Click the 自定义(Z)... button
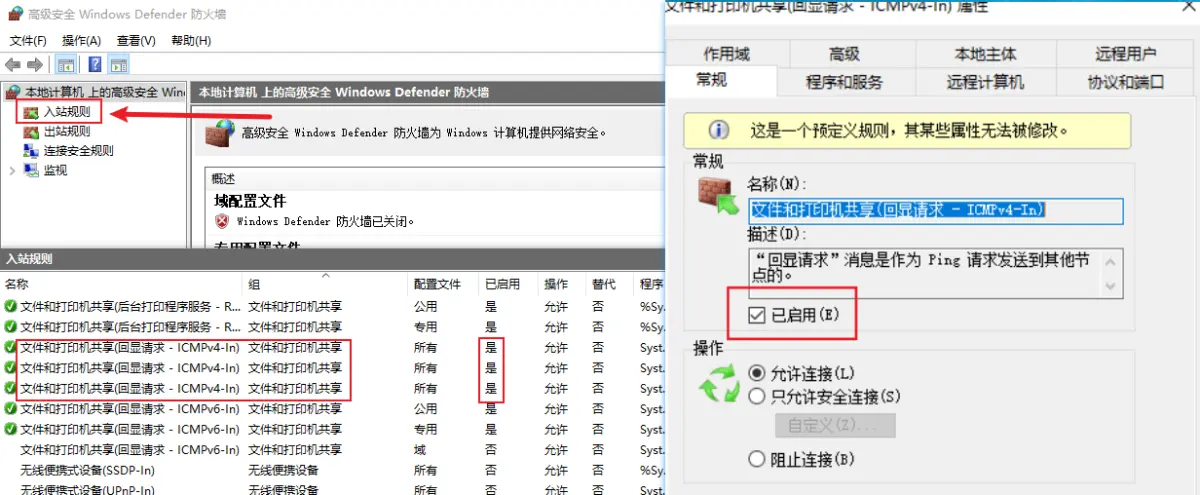 tap(835, 426)
